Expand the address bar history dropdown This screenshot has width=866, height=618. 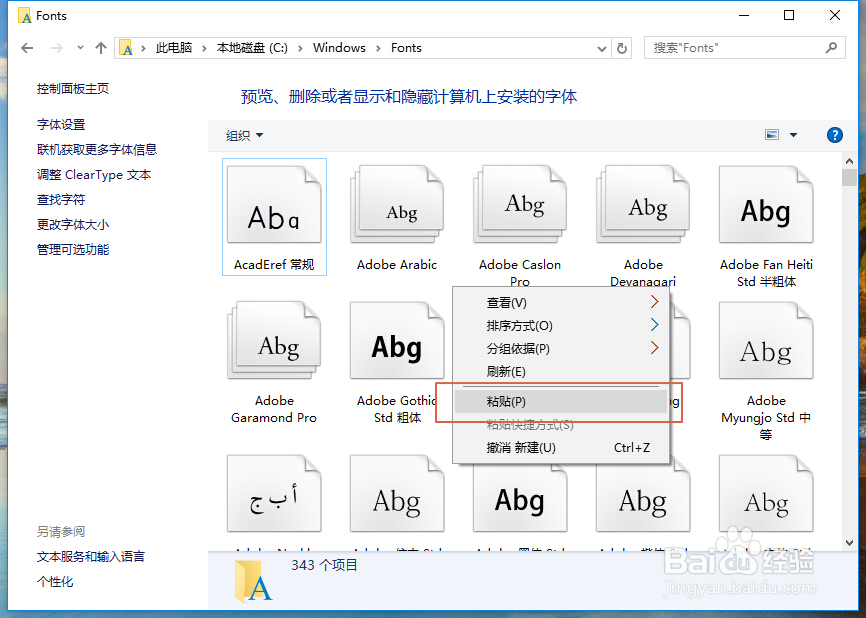tap(602, 49)
